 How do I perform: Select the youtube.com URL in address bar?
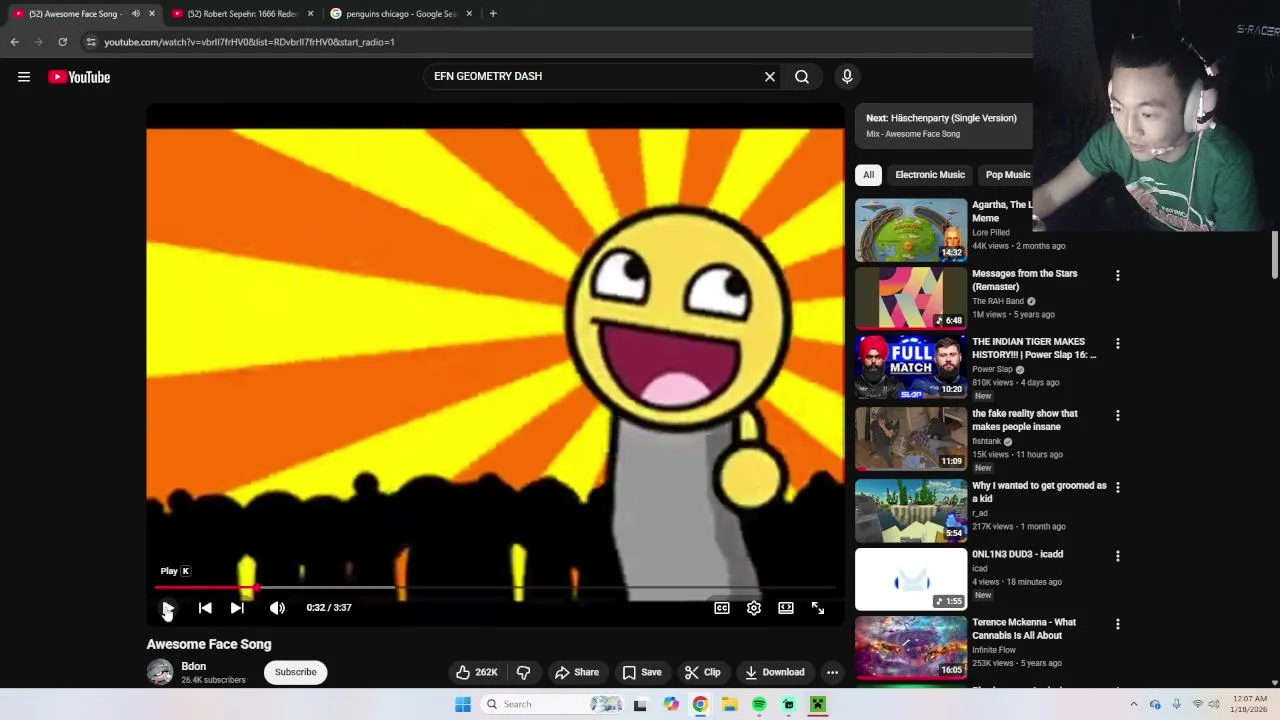[249, 42]
